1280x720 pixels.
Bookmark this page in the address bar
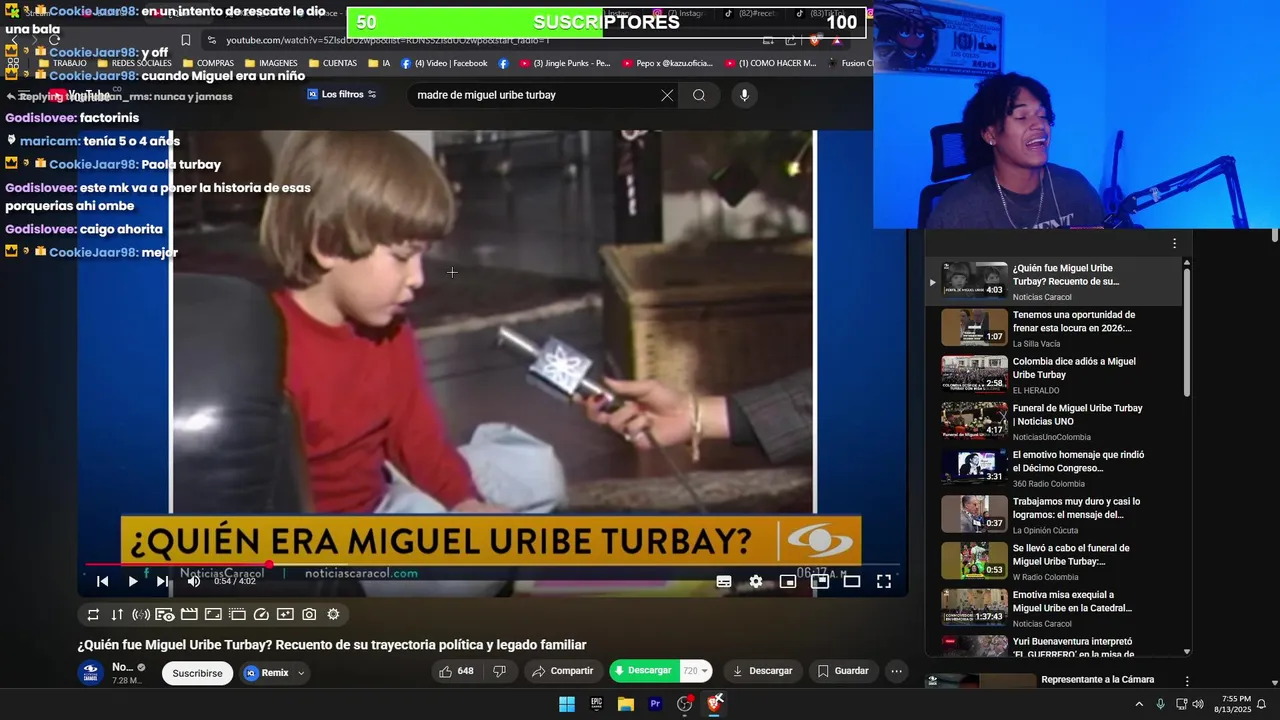(186, 40)
